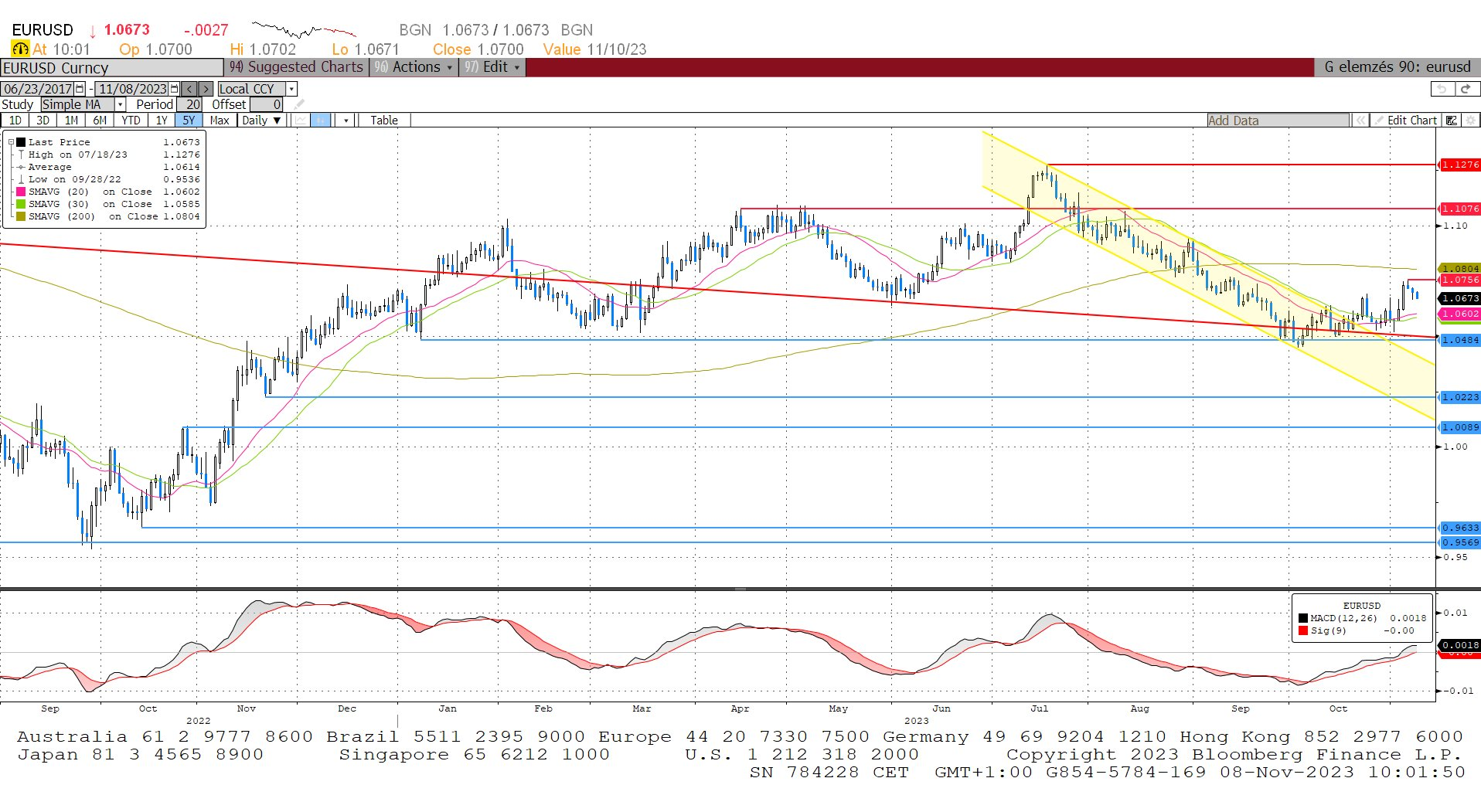1481x812 pixels.
Task: Open the end date calendar picker
Action: click(175, 89)
